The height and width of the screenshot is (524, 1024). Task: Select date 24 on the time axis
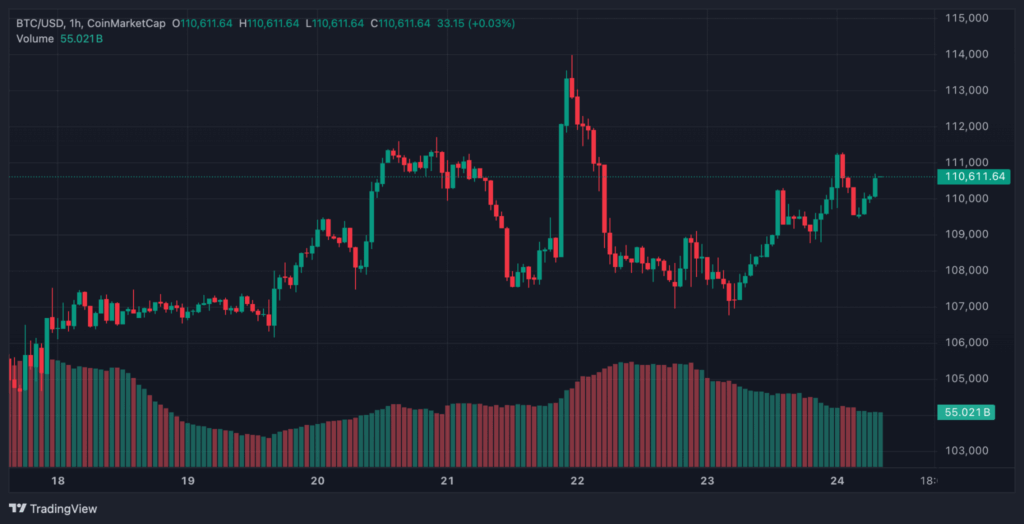837,481
